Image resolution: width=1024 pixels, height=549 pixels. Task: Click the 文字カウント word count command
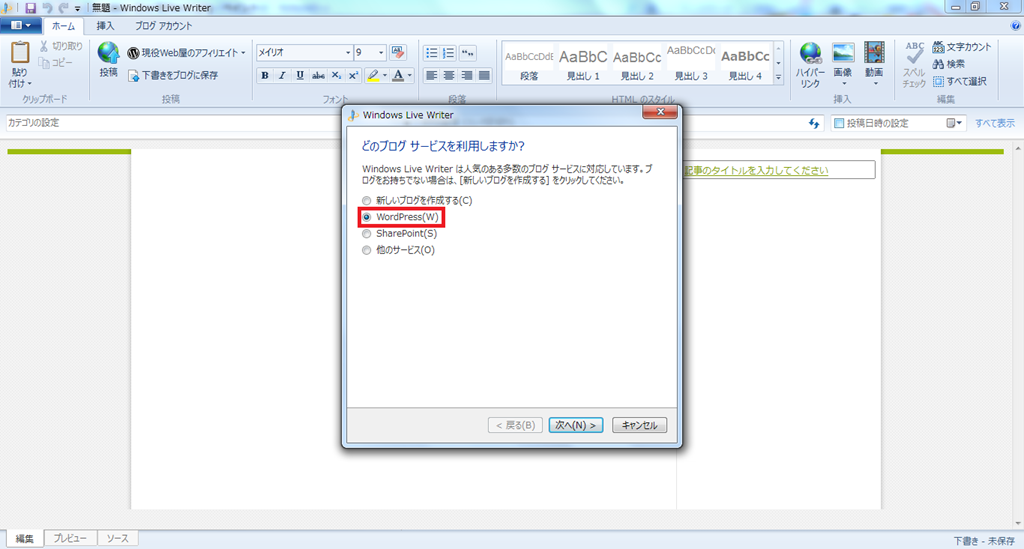tap(963, 47)
